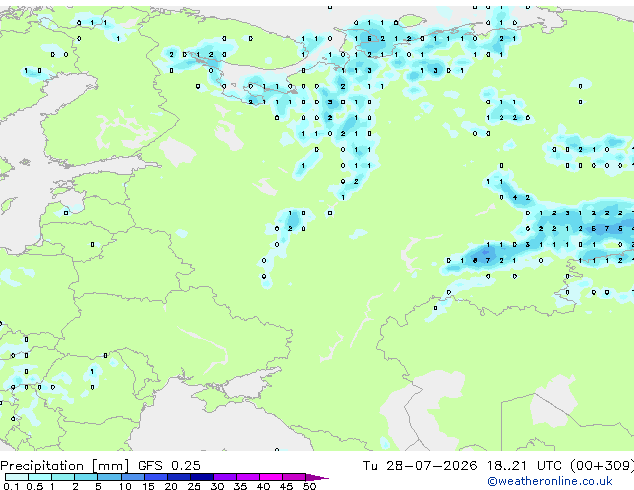Pick the legend swatch between 15 and 20
Screen dimensions: 634x490
click(156, 477)
